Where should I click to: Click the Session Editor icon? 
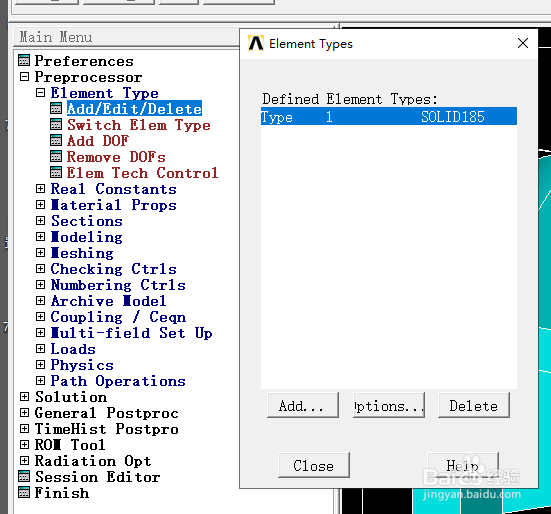[x=24, y=476]
